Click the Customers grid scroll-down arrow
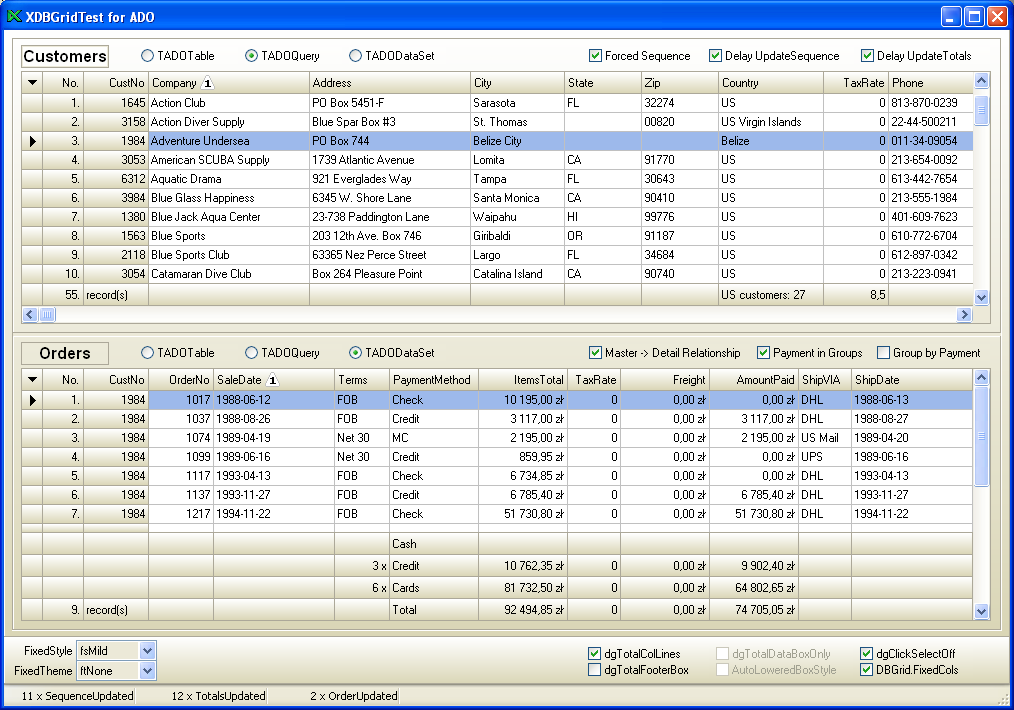 [981, 296]
